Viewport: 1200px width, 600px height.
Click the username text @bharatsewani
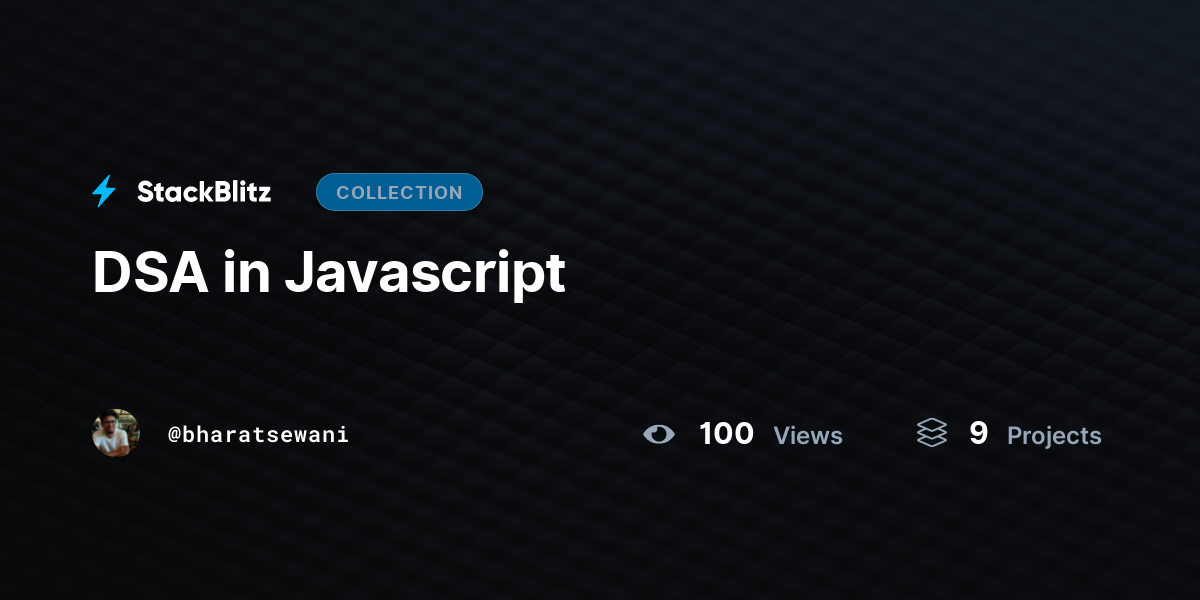[x=258, y=434]
